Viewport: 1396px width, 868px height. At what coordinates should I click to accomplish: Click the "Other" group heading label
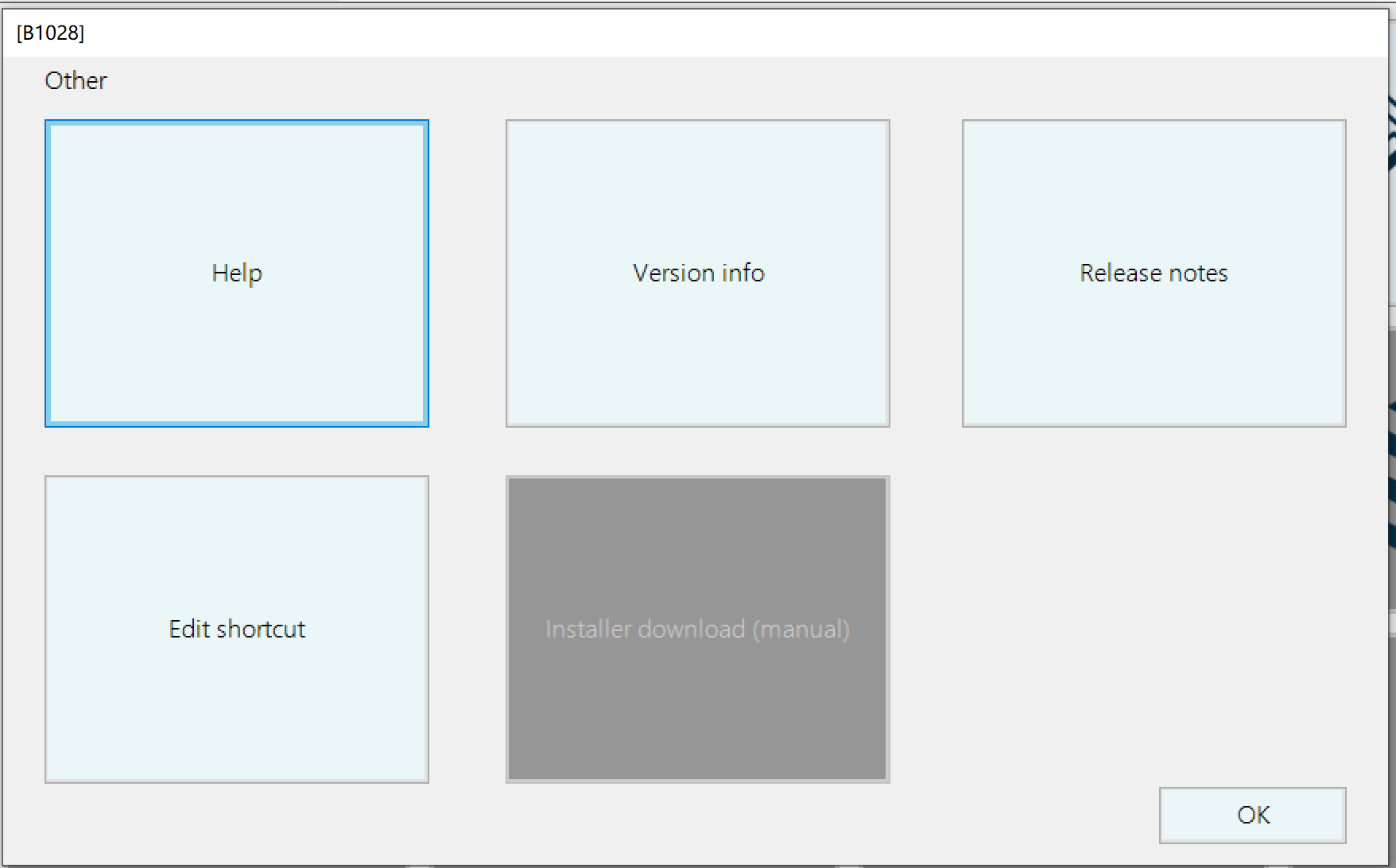click(76, 80)
